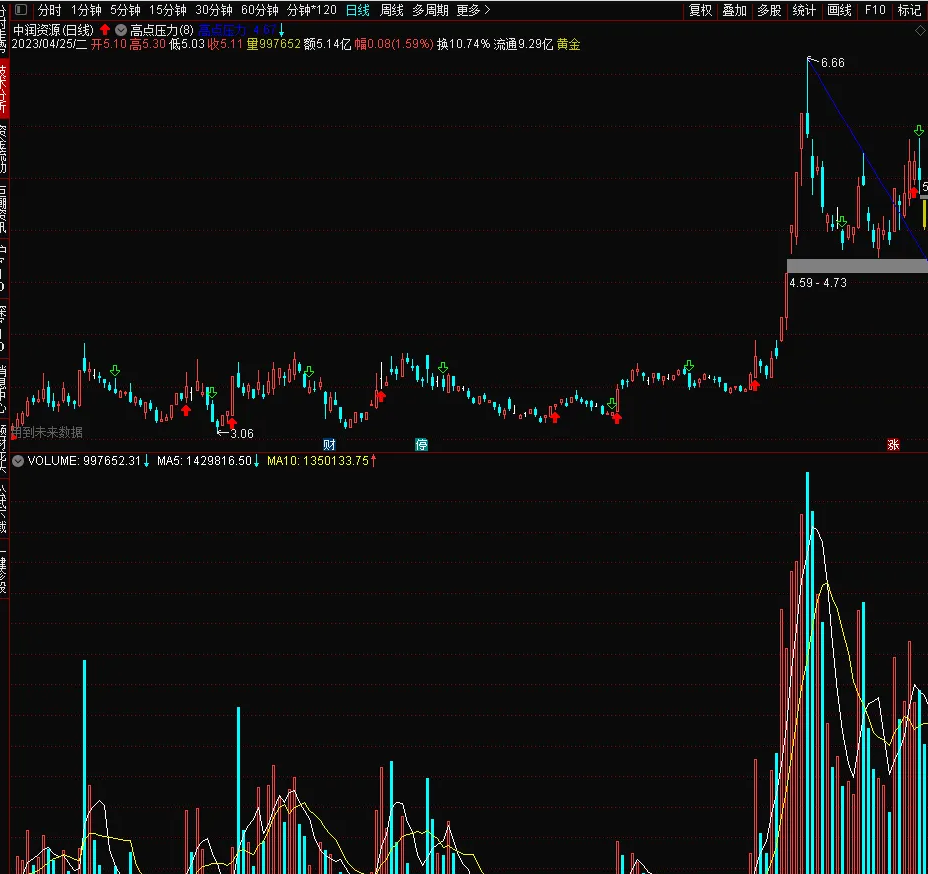
Task: Click the red 涨 marker on time axis
Action: pyautogui.click(x=893, y=444)
